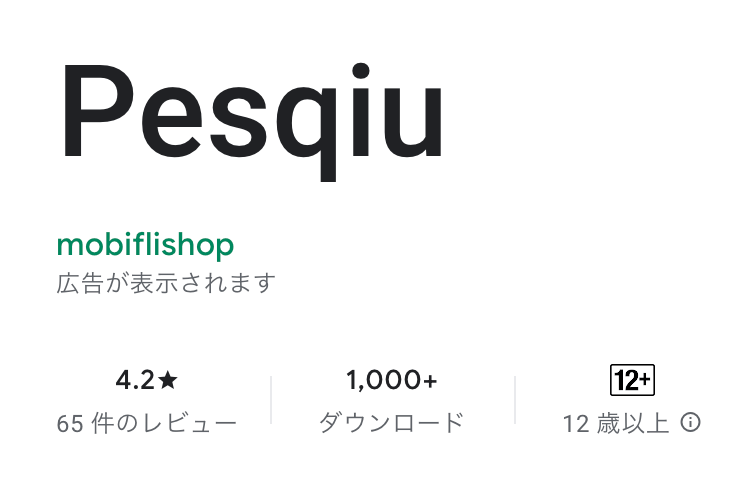Click the letter P of the Pesqiu title
The image size is (736, 500).
tap(98, 110)
